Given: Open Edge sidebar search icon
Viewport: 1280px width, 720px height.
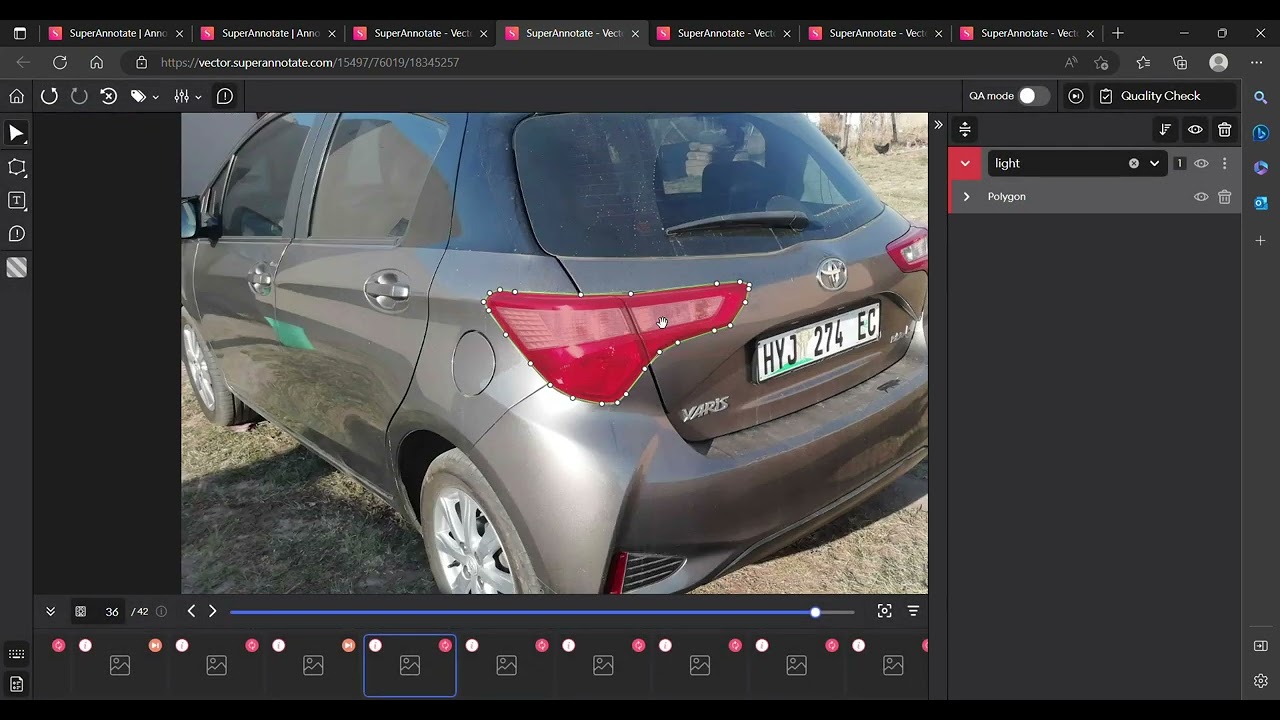Looking at the screenshot, I should [1260, 98].
